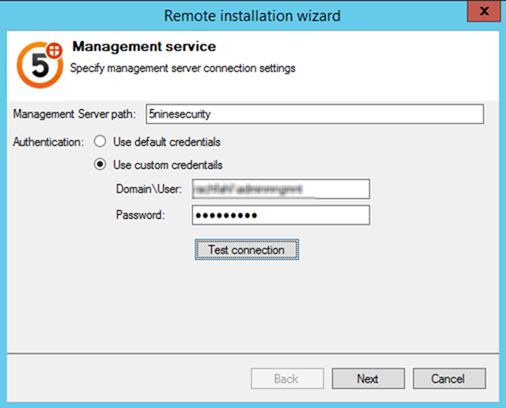Click inside the Password field
Image resolution: width=506 pixels, height=408 pixels.
click(281, 215)
